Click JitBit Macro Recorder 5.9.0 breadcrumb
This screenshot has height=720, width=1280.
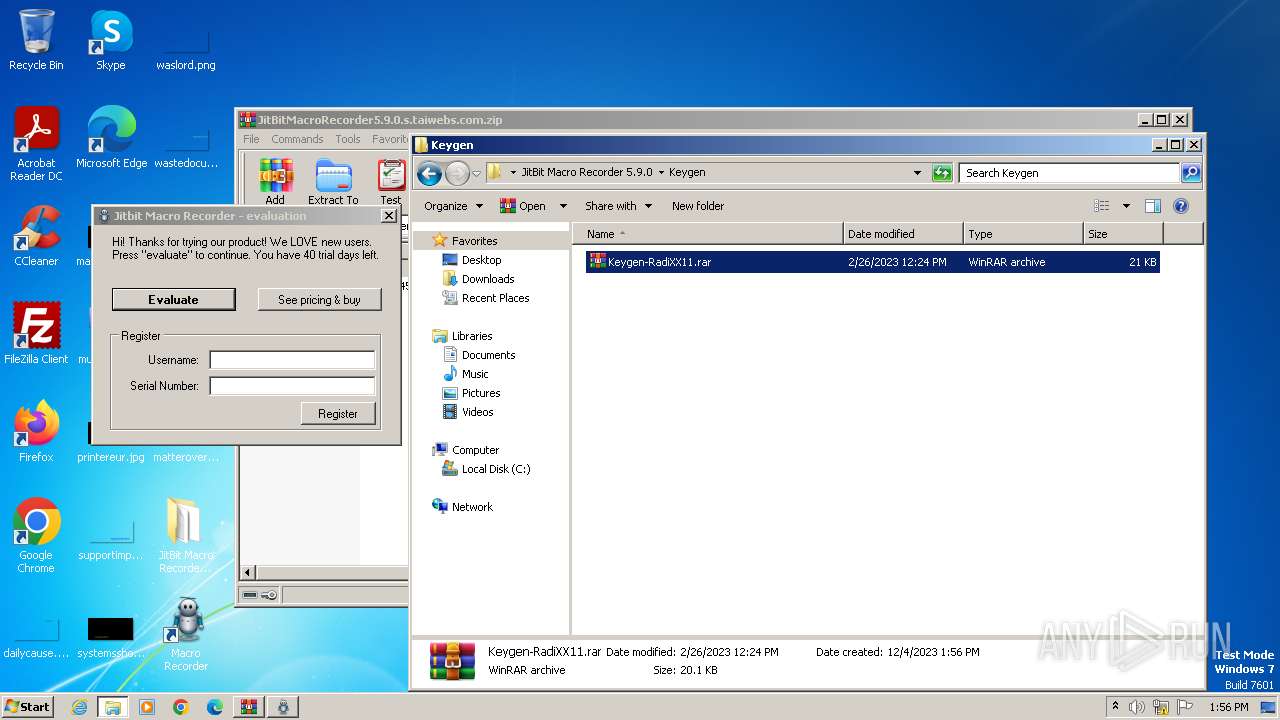(x=587, y=172)
